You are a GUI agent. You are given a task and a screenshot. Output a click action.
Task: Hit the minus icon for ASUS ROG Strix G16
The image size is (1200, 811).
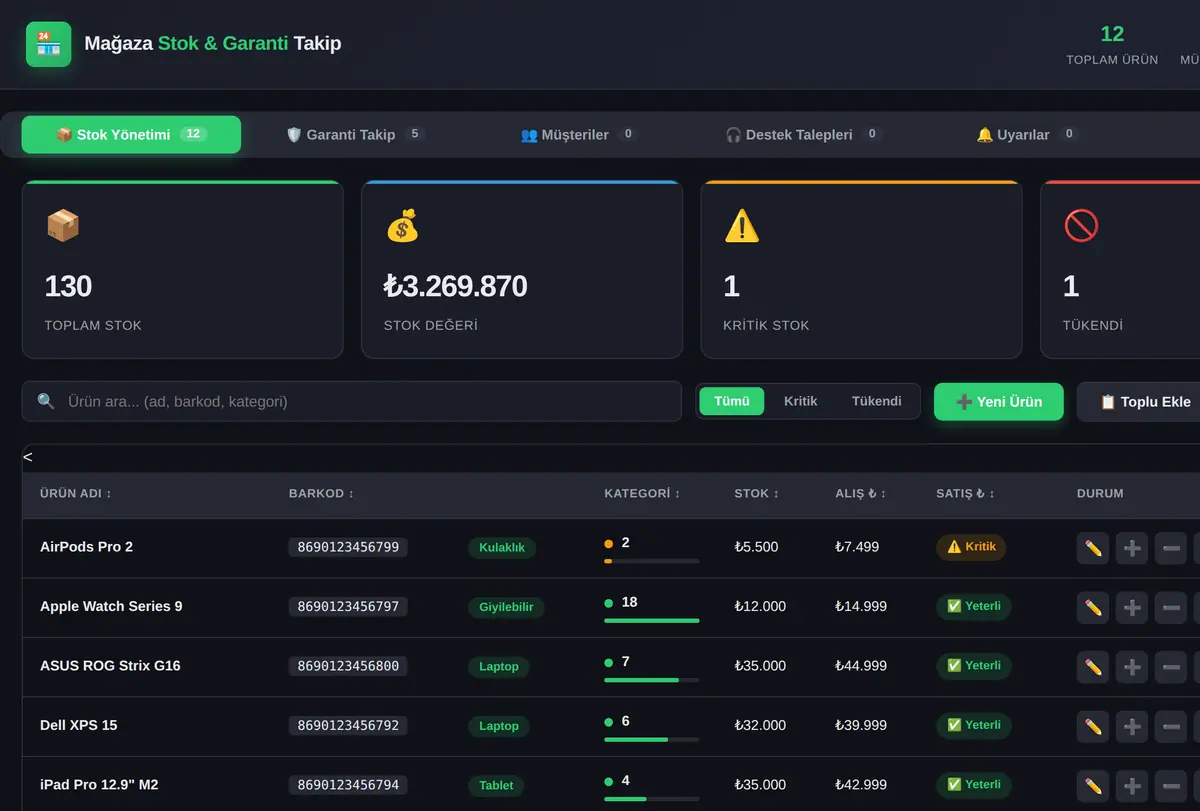(x=1171, y=667)
